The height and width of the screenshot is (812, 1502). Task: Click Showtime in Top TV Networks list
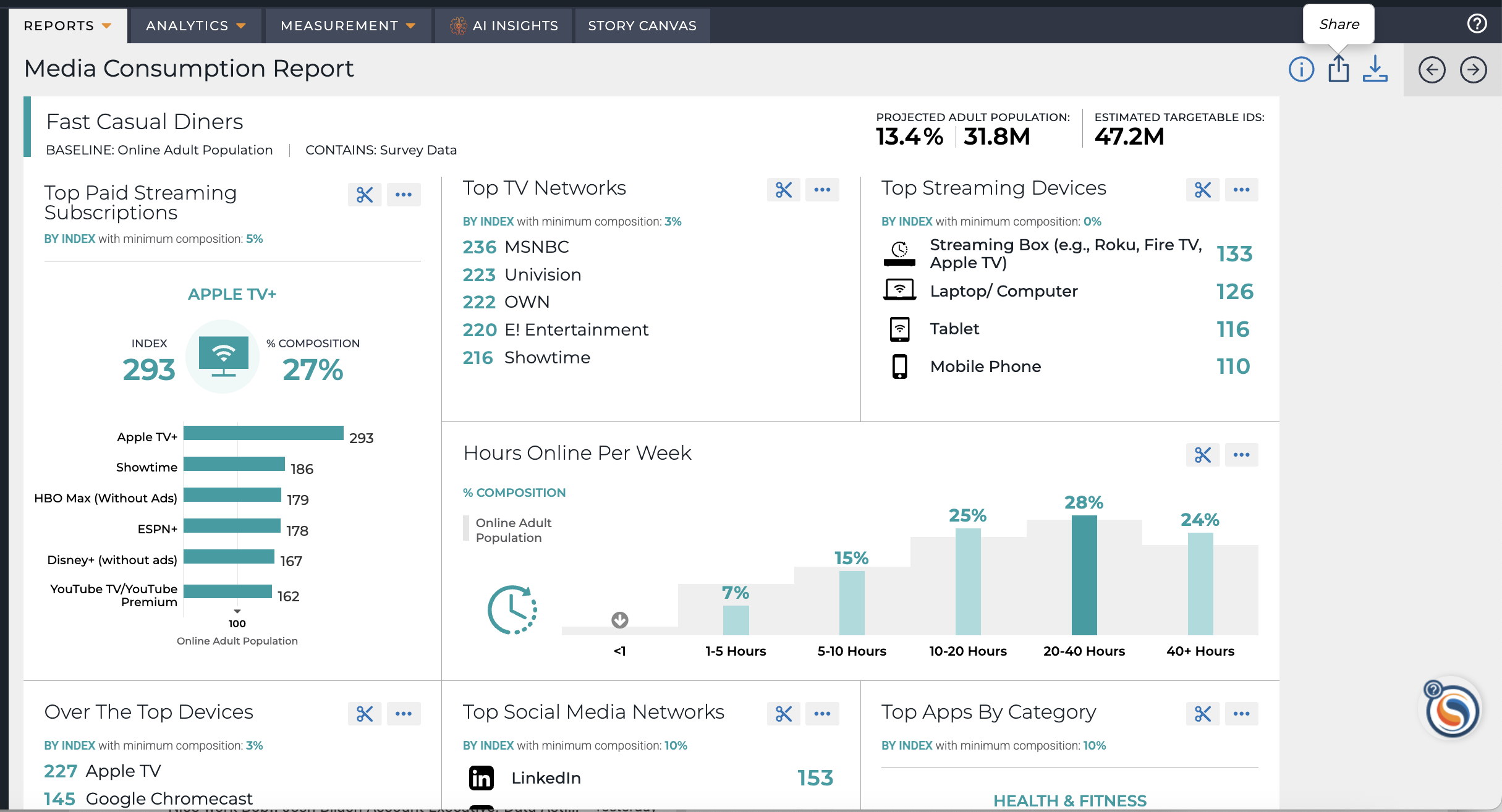pyautogui.click(x=547, y=357)
